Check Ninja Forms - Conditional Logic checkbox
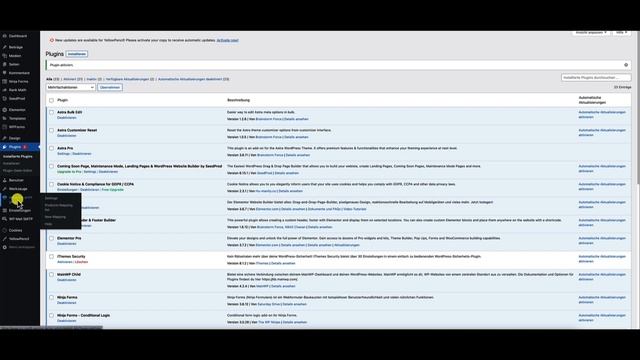This screenshot has height=360, width=640. point(51,316)
